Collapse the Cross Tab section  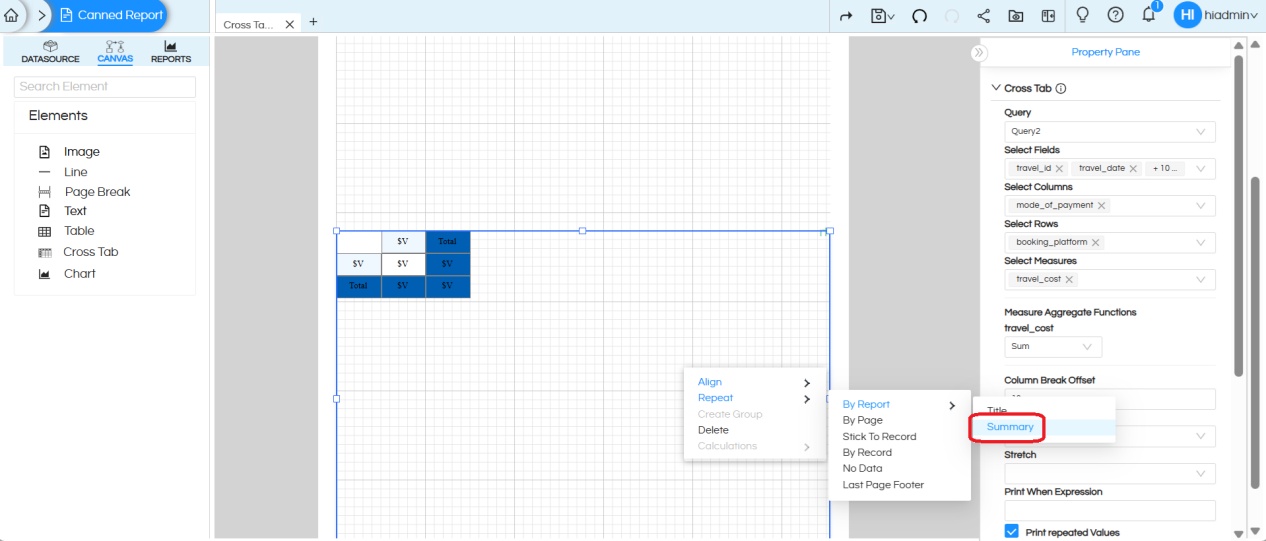pyautogui.click(x=996, y=88)
